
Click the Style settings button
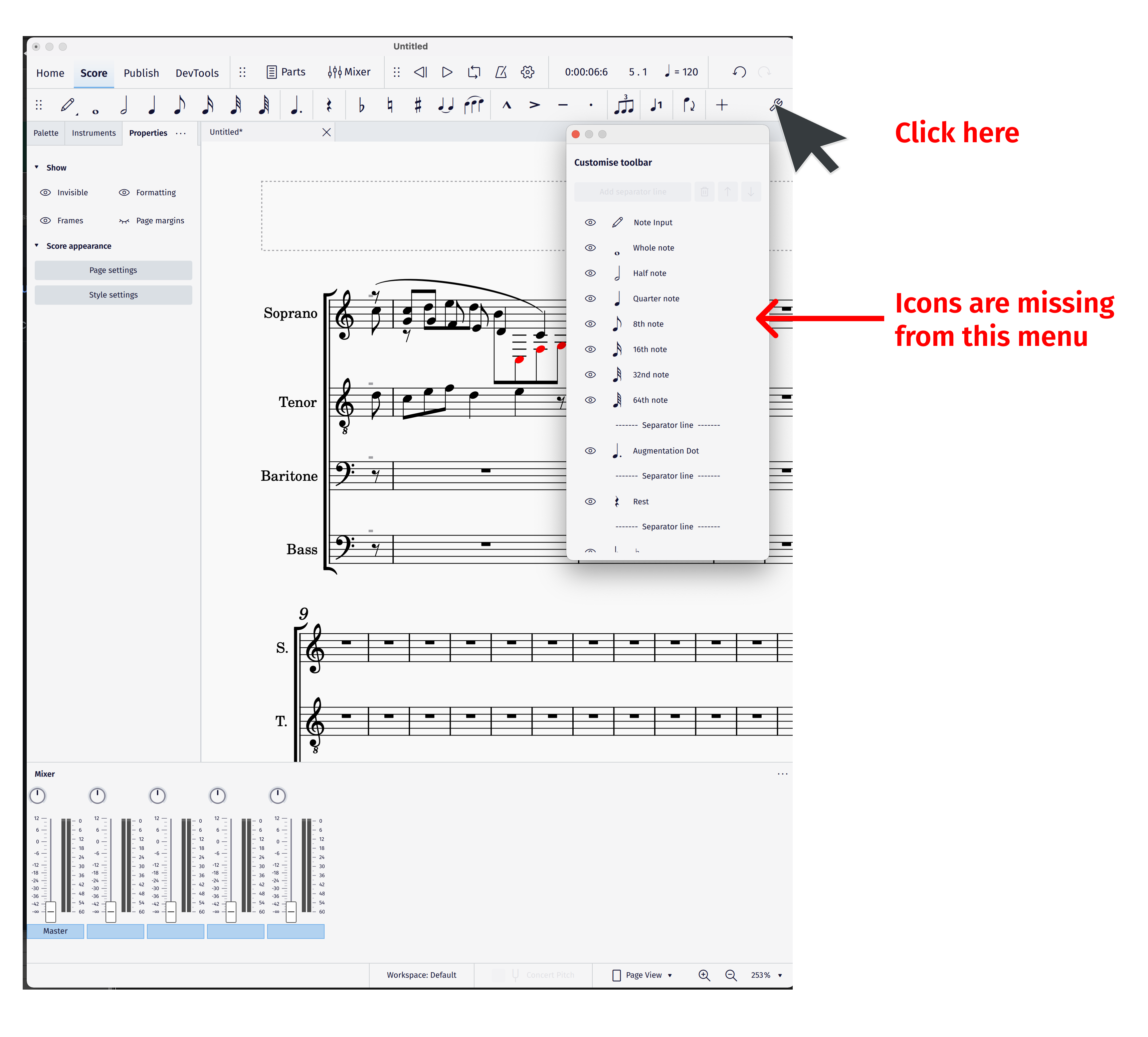pos(113,295)
